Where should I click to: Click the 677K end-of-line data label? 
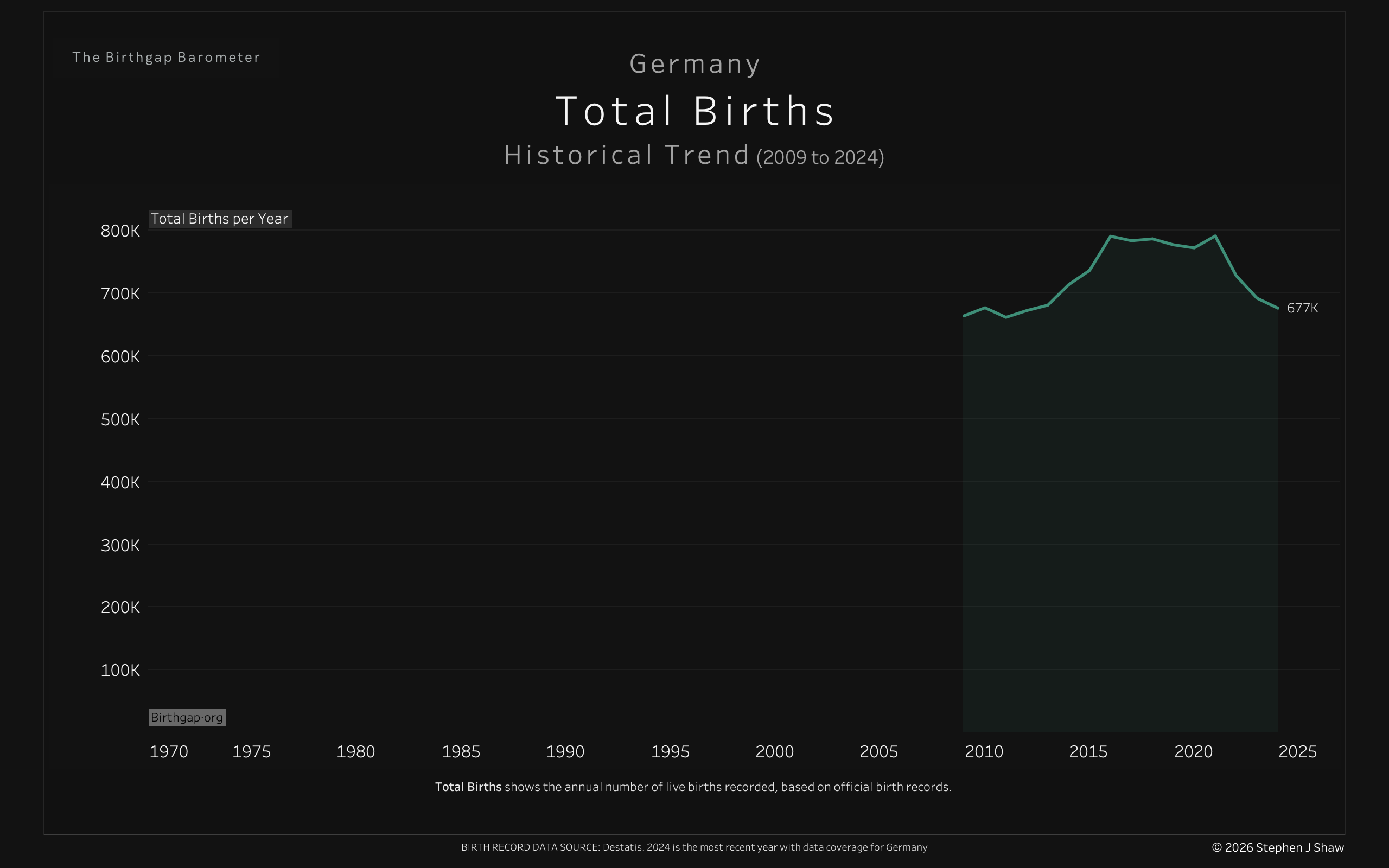point(1302,308)
